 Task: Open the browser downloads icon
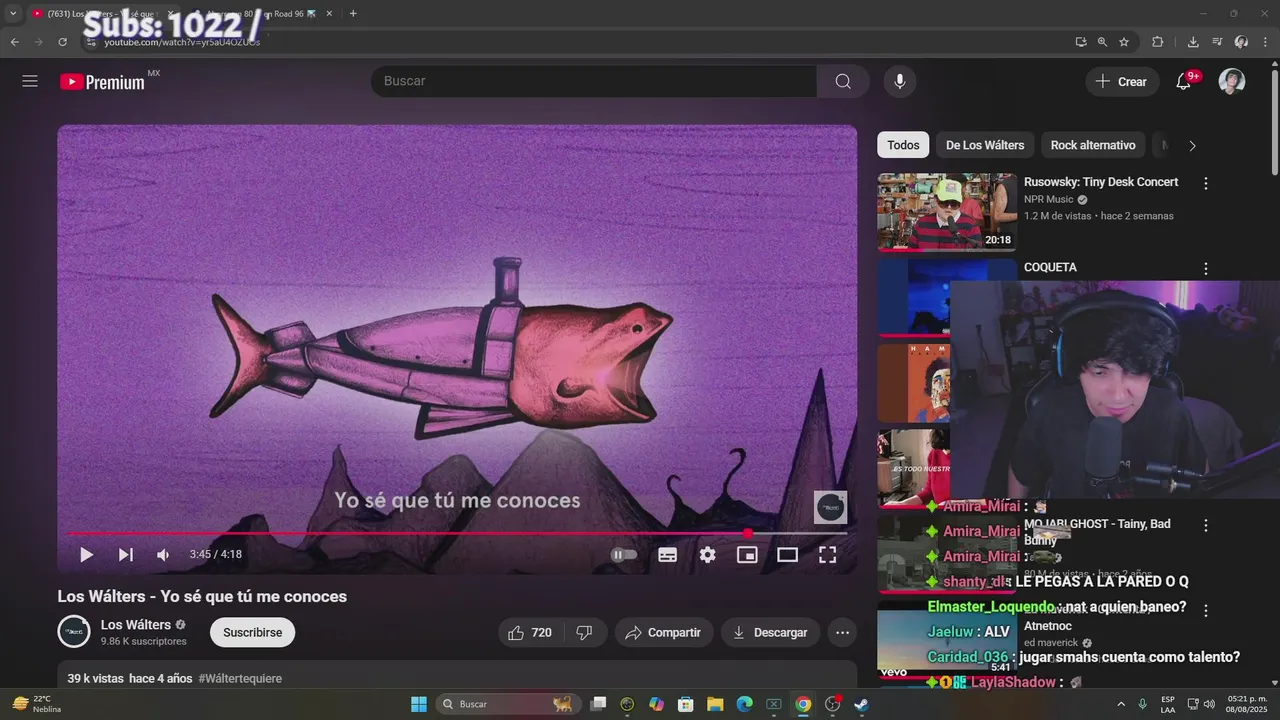[x=1193, y=42]
